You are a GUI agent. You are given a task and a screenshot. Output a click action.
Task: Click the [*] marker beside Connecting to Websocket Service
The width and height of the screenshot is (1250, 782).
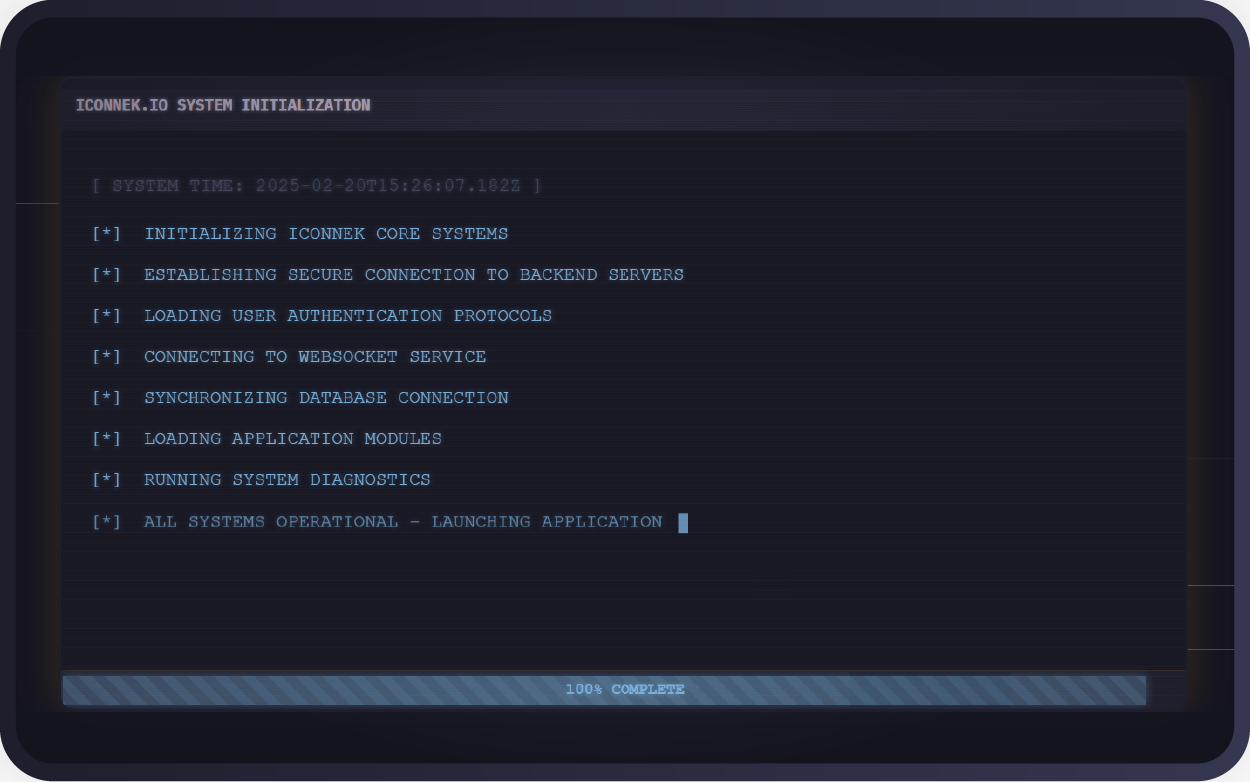click(x=106, y=357)
